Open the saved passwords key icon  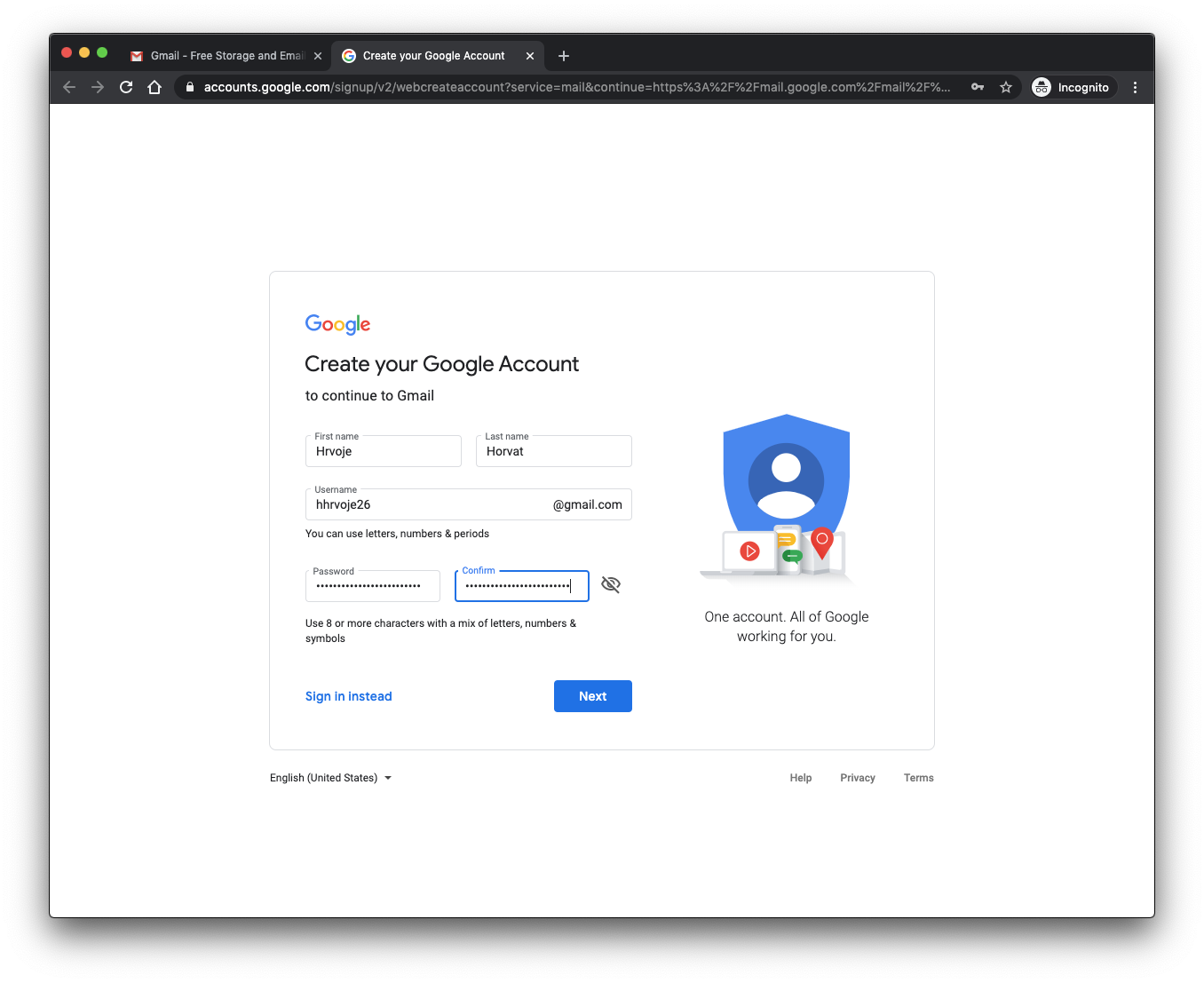(978, 87)
